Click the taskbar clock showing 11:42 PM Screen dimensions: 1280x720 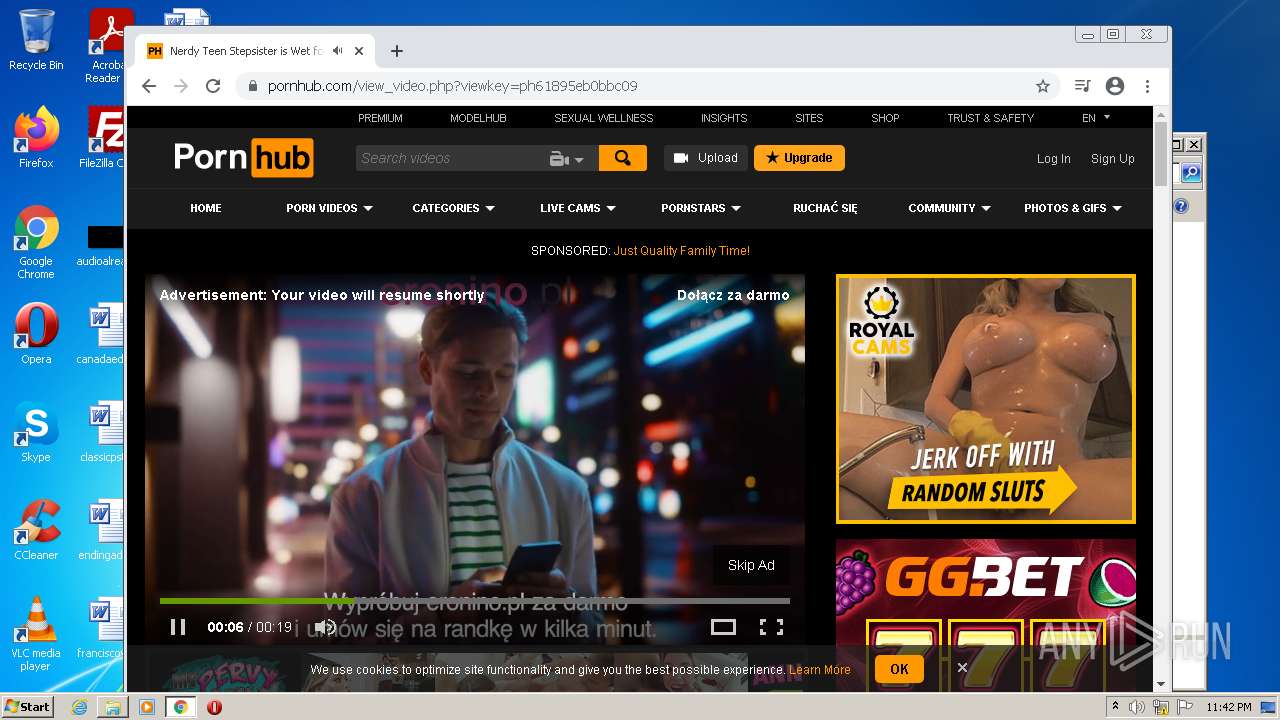point(1229,707)
